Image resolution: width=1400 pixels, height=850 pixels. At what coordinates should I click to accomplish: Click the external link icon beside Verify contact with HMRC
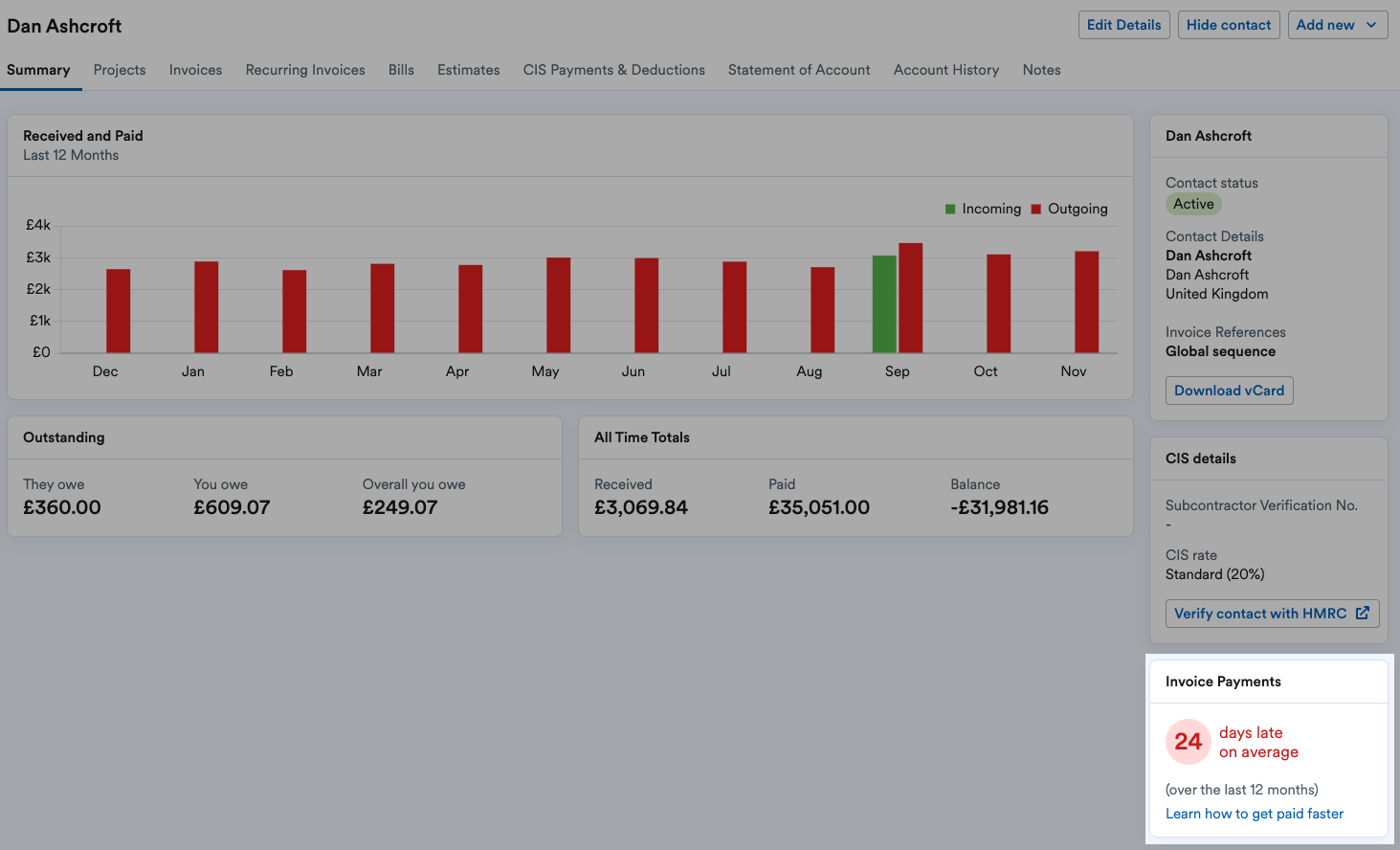[x=1363, y=613]
